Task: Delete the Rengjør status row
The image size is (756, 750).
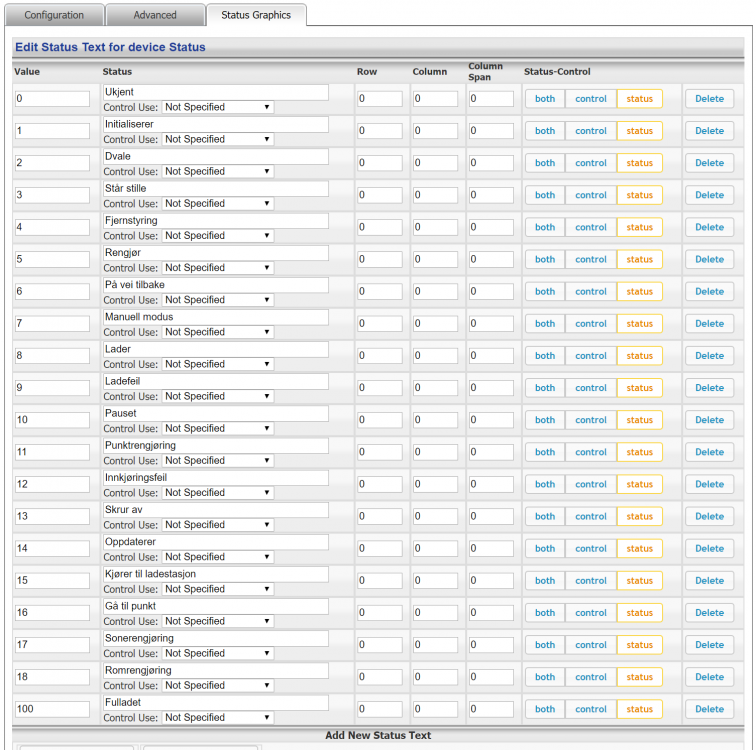Action: click(709, 259)
